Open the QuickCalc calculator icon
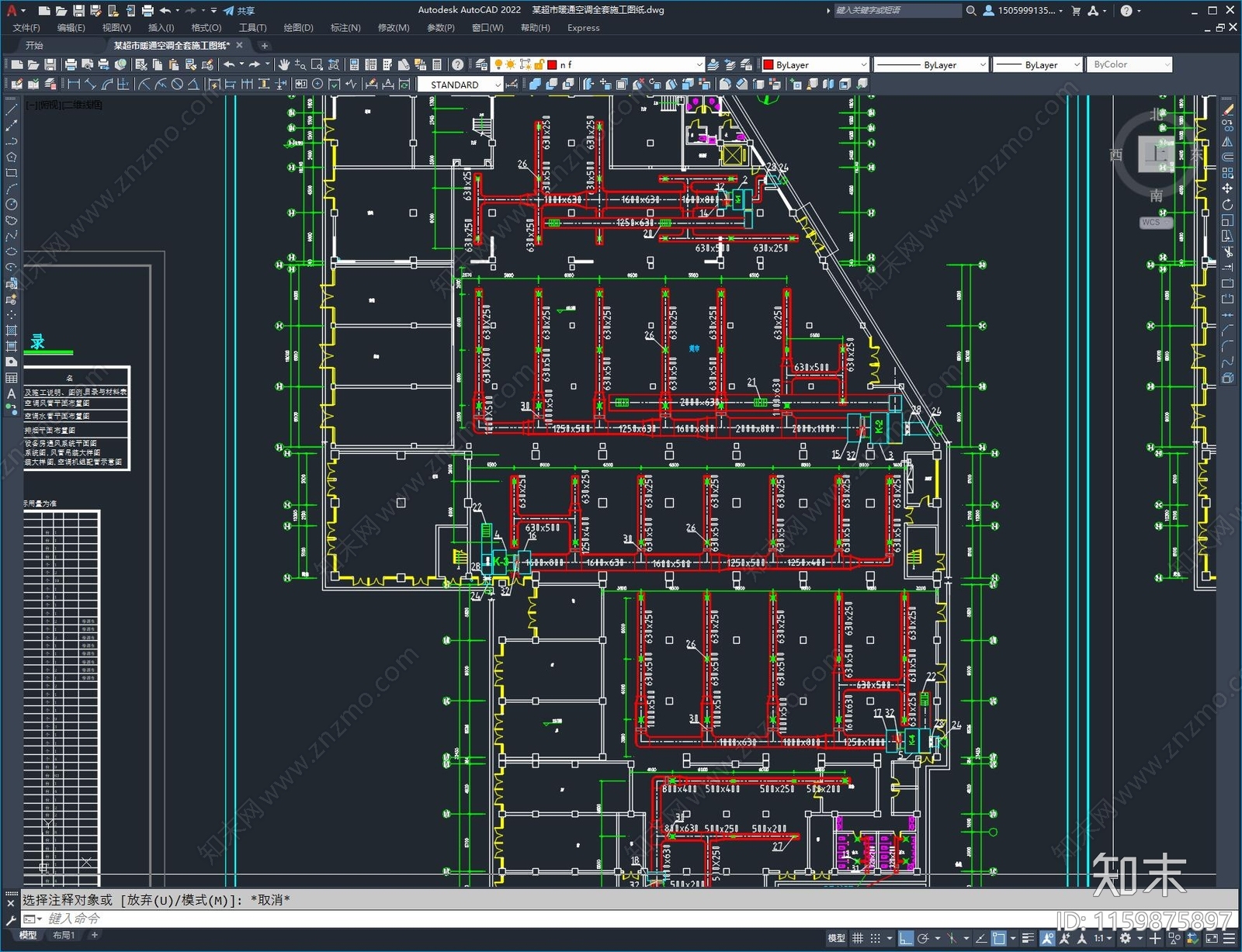1242x952 pixels. (x=437, y=64)
